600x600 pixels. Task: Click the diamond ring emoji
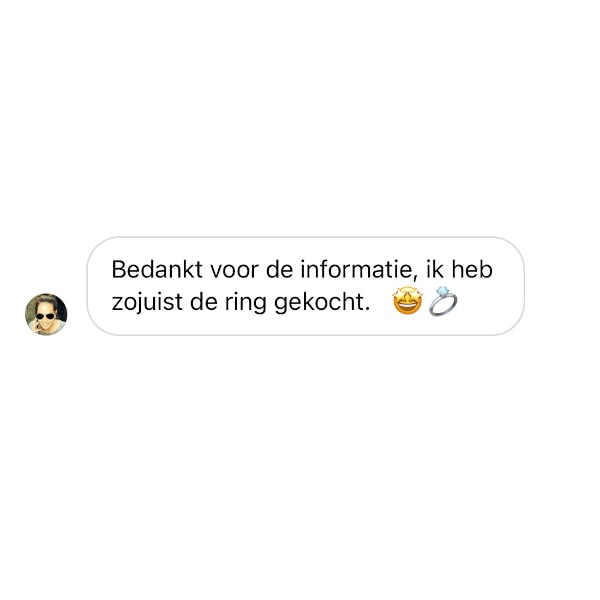(x=443, y=301)
